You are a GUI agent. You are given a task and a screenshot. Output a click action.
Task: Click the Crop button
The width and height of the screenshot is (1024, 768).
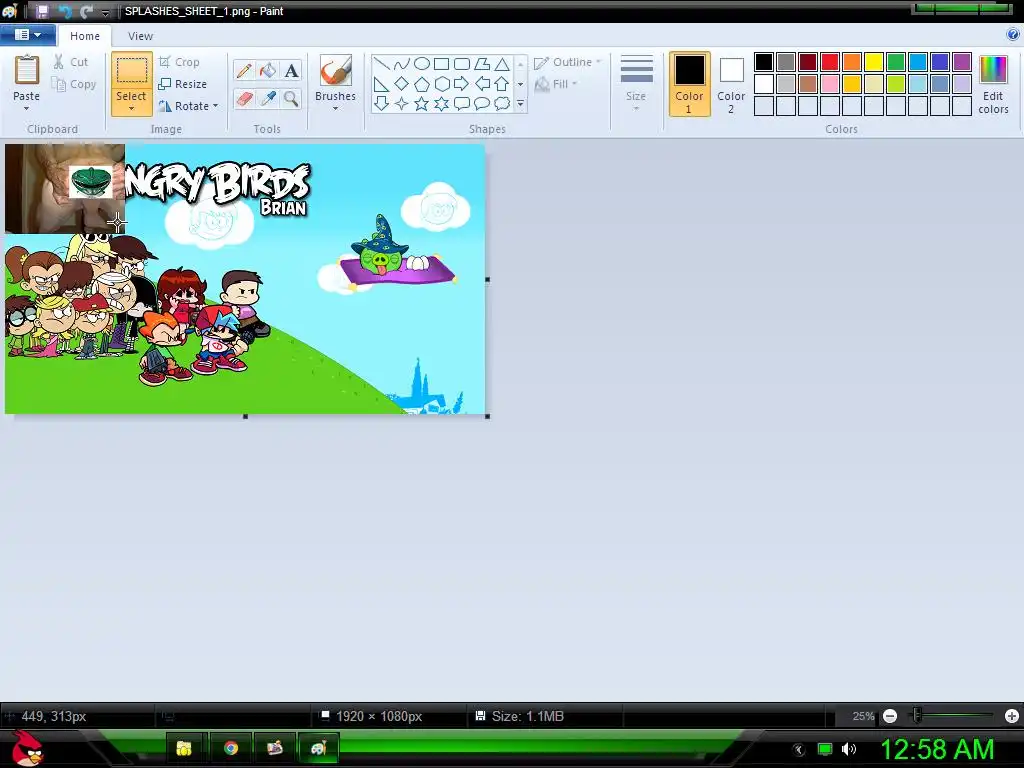coord(180,62)
